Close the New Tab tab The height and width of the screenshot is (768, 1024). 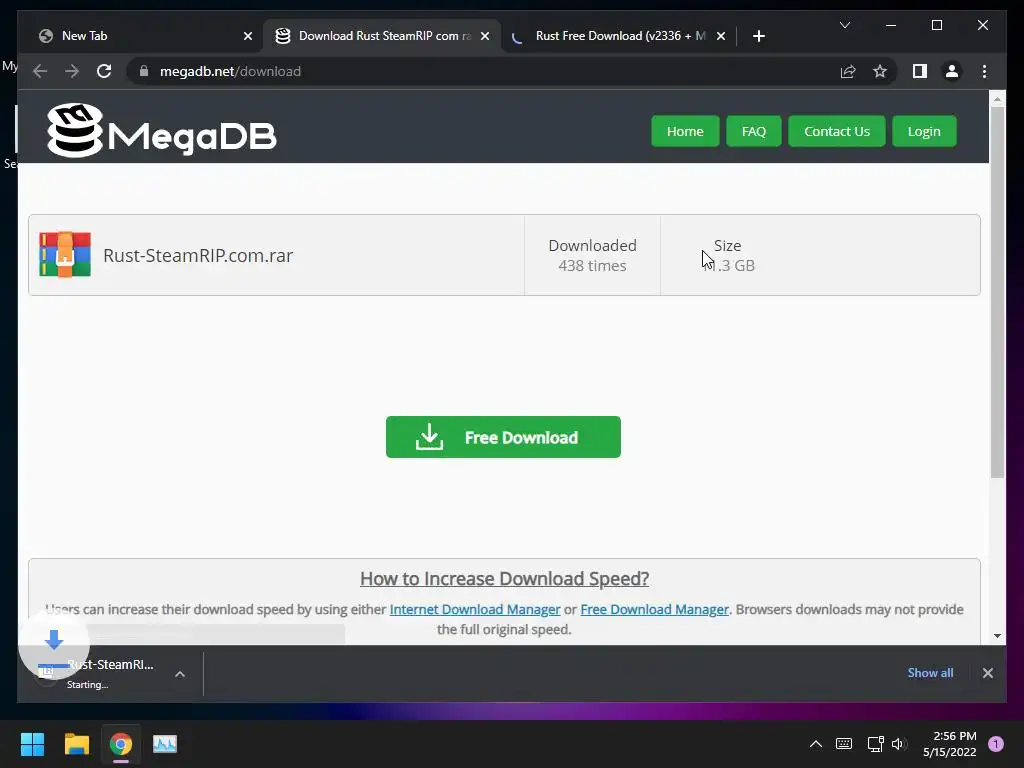point(248,36)
